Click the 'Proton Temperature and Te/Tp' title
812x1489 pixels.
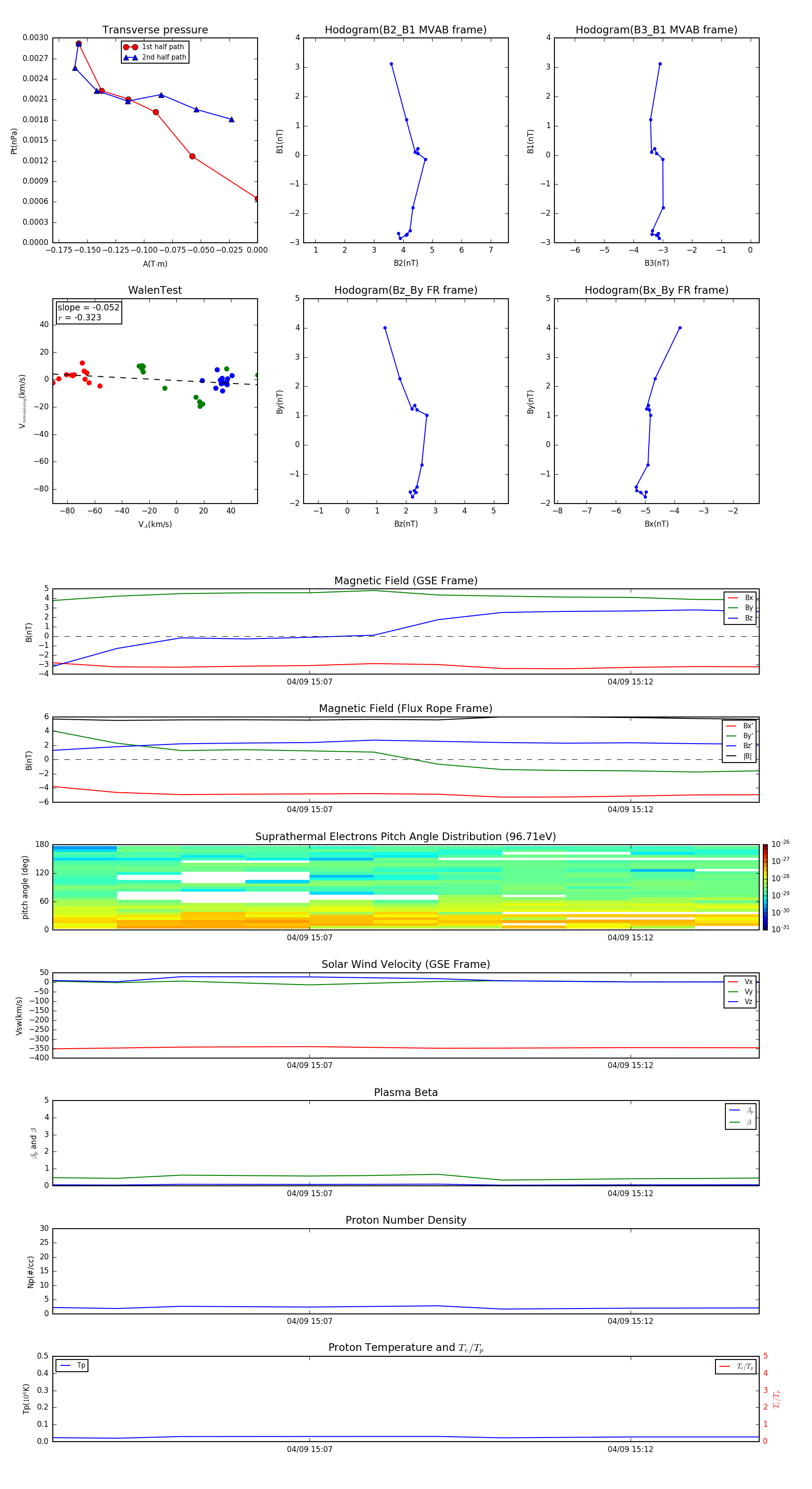(x=406, y=1348)
